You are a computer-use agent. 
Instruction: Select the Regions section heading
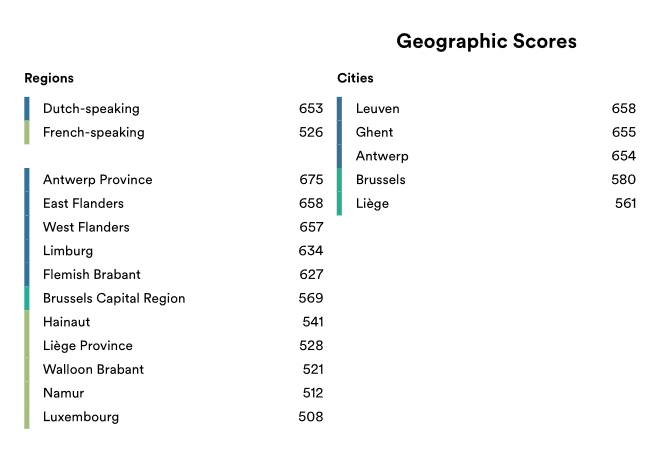[x=49, y=78]
